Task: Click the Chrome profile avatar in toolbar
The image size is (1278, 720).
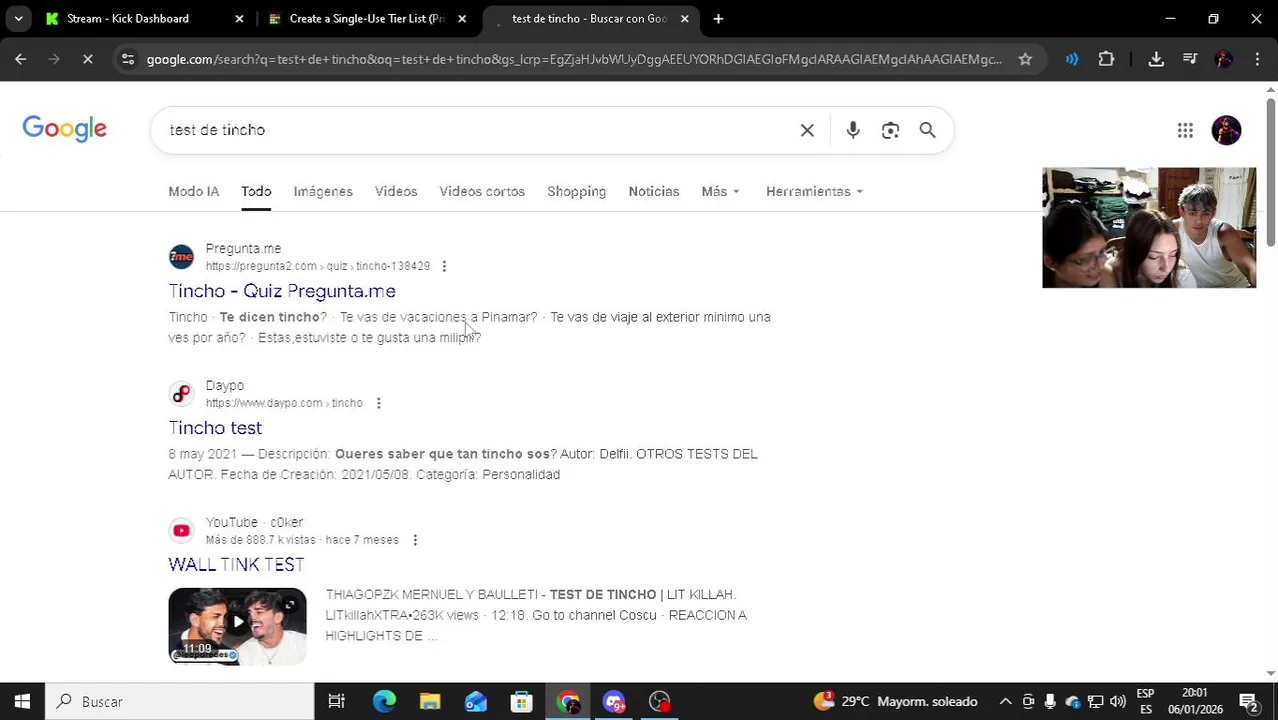Action: coord(1224,59)
